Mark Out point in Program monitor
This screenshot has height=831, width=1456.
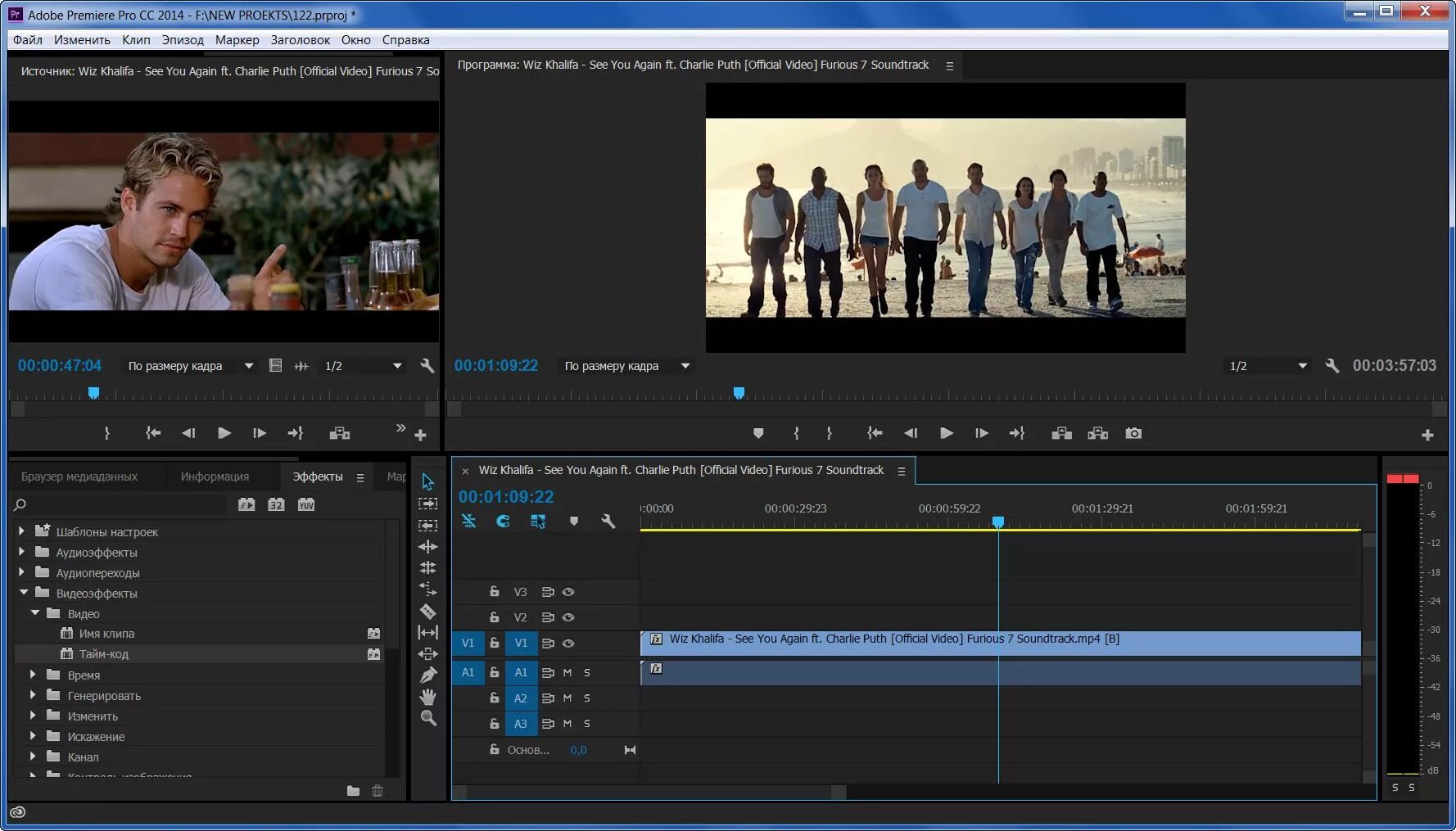(829, 433)
